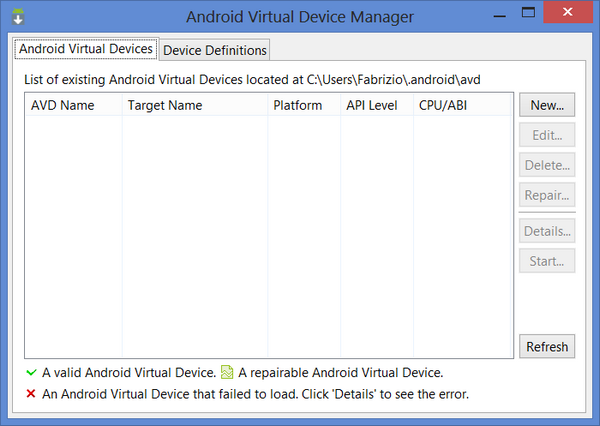
Task: Hit the Refresh button
Action: pyautogui.click(x=547, y=347)
